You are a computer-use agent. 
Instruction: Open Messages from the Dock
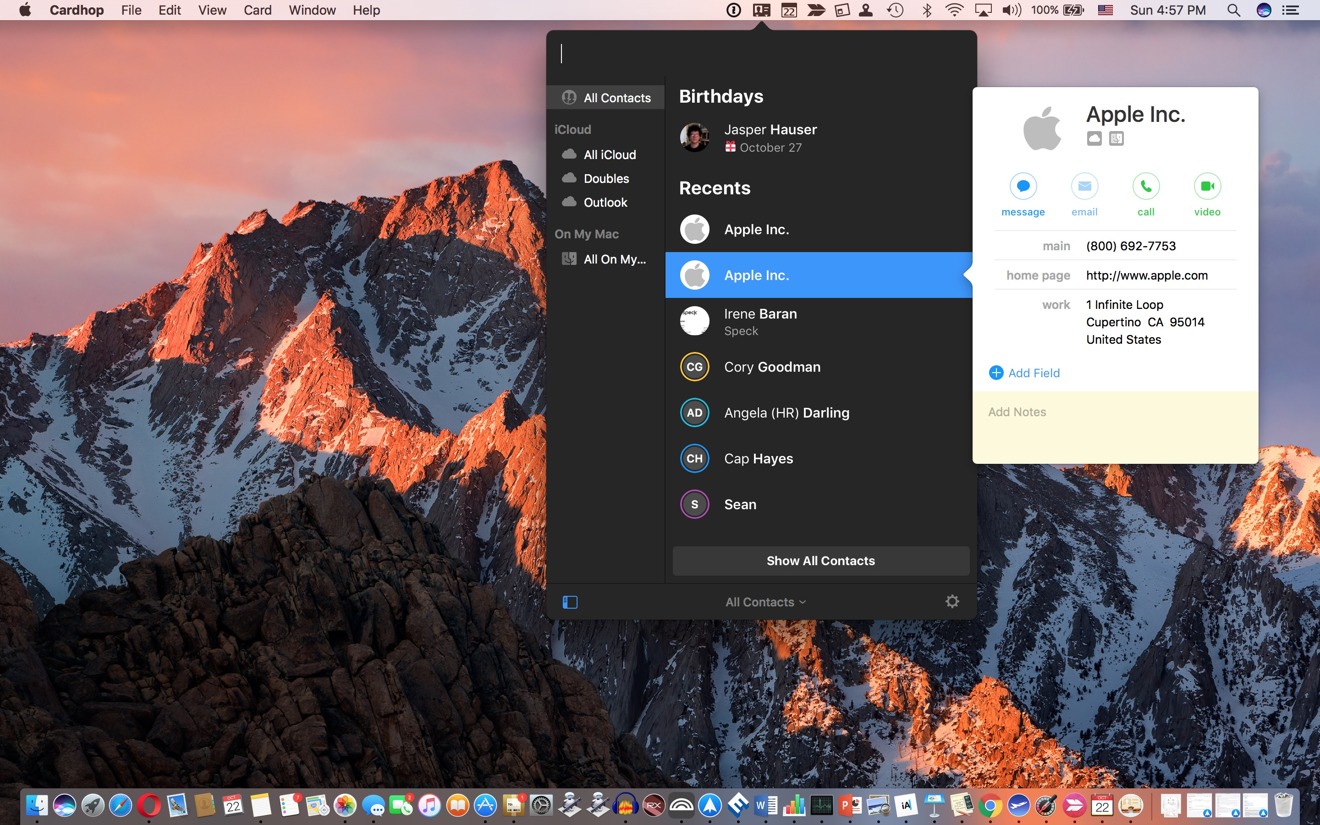click(373, 805)
